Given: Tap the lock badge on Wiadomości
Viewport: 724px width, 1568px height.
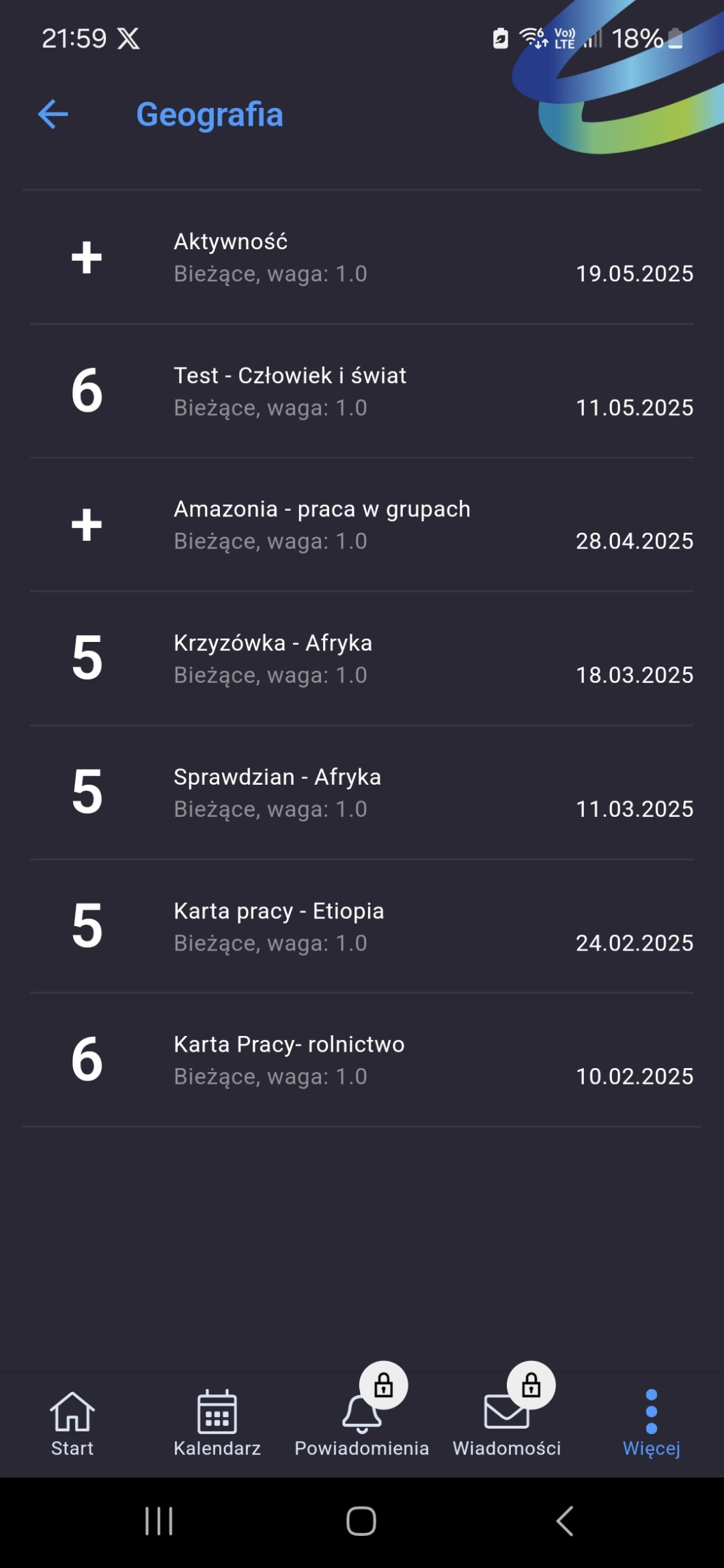Looking at the screenshot, I should [x=531, y=1385].
